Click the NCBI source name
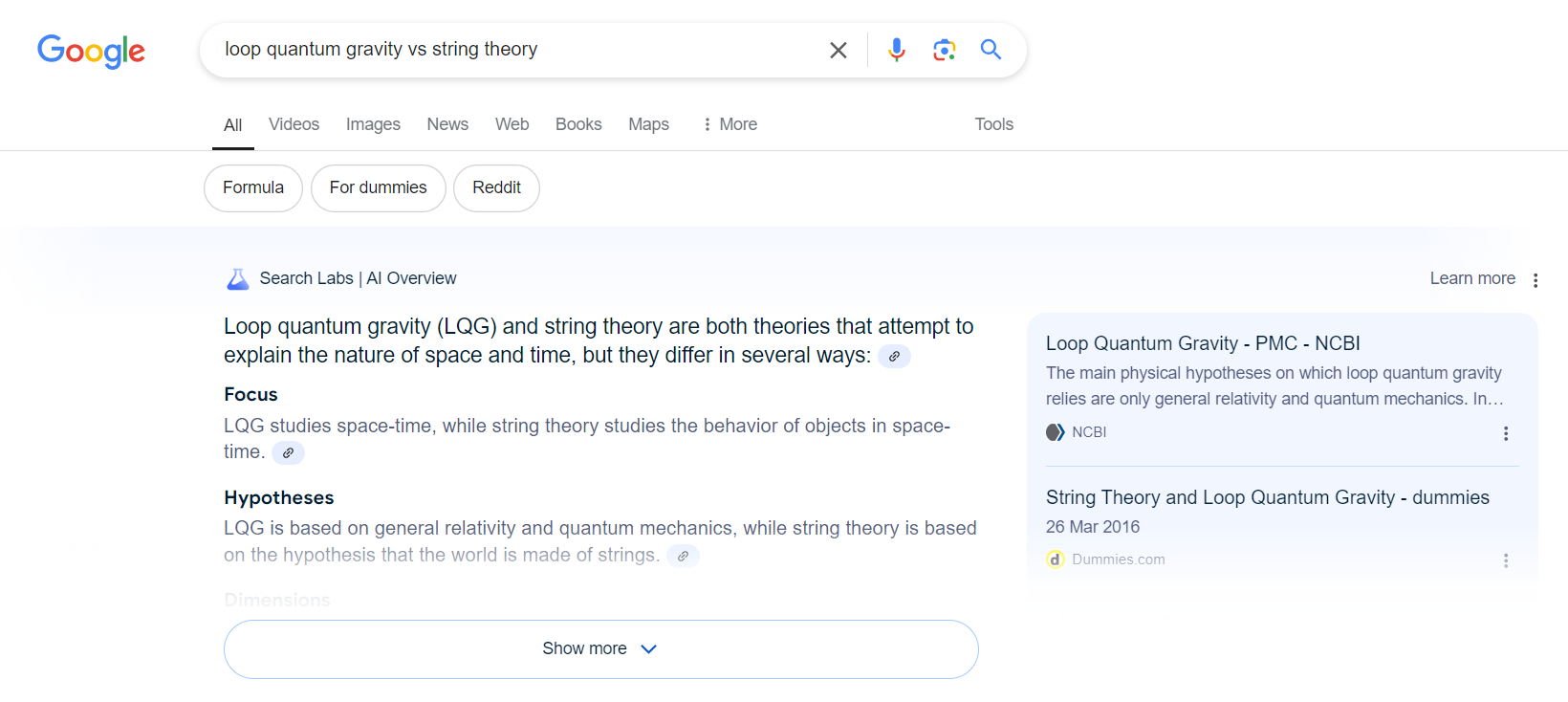The image size is (1568, 702). (1089, 432)
